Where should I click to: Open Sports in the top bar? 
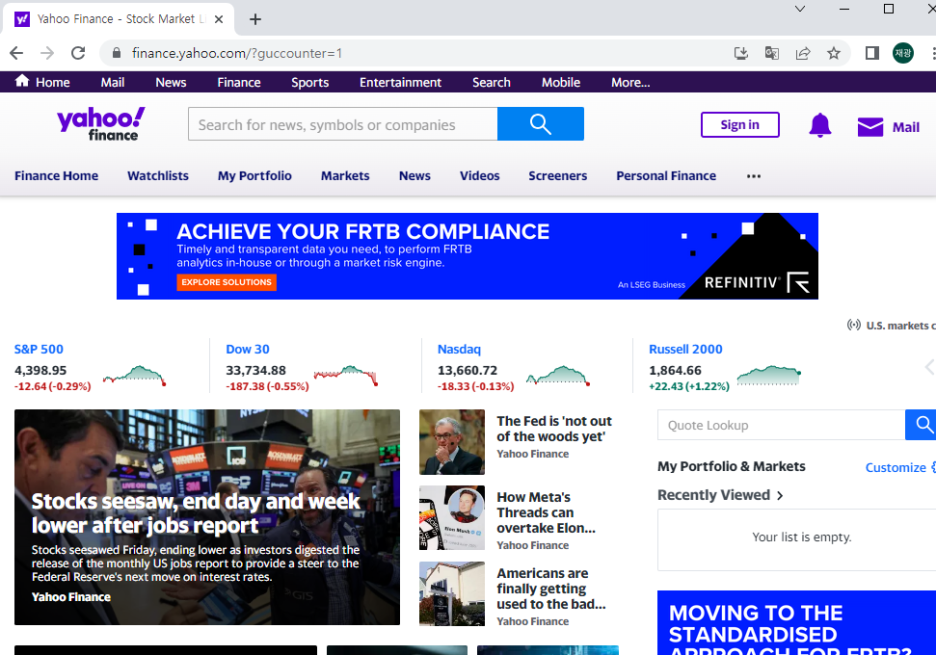click(x=310, y=82)
